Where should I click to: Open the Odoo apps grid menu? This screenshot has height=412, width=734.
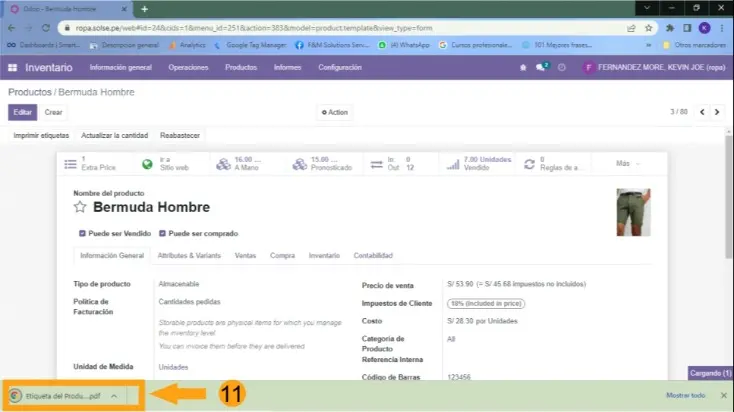pyautogui.click(x=12, y=67)
